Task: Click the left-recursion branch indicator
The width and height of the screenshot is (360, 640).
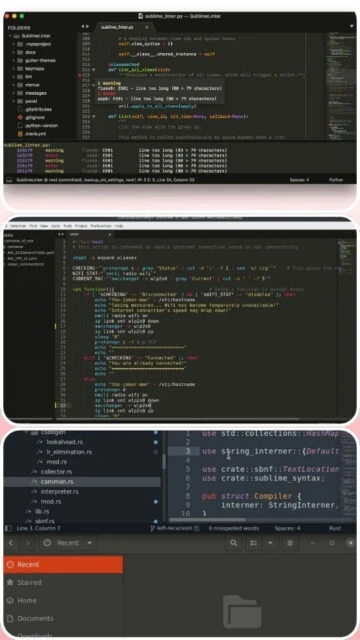Action: tap(174, 528)
